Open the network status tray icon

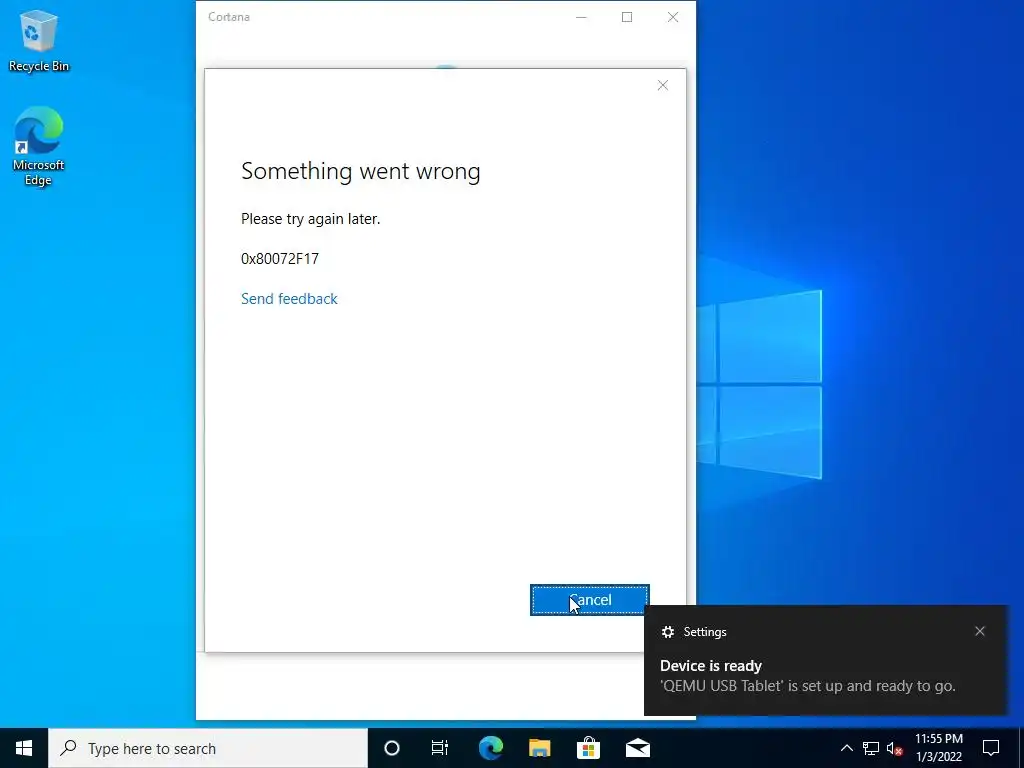coord(871,748)
